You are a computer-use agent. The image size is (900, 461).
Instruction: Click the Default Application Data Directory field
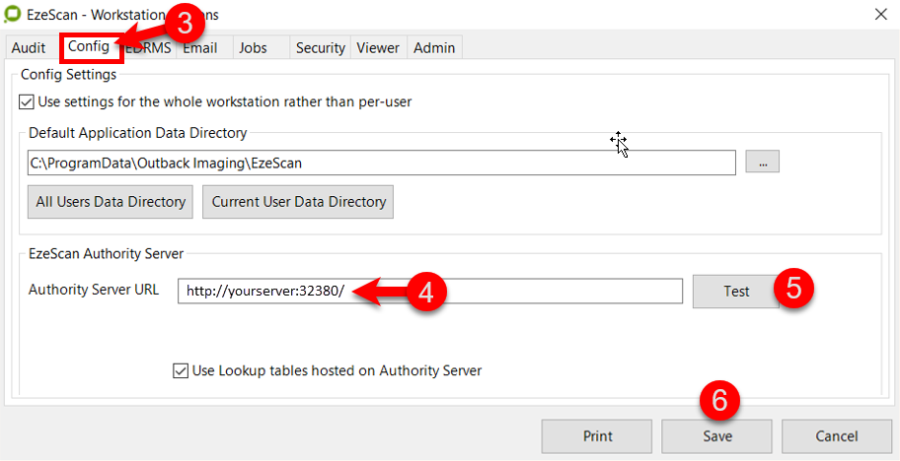[x=380, y=162]
